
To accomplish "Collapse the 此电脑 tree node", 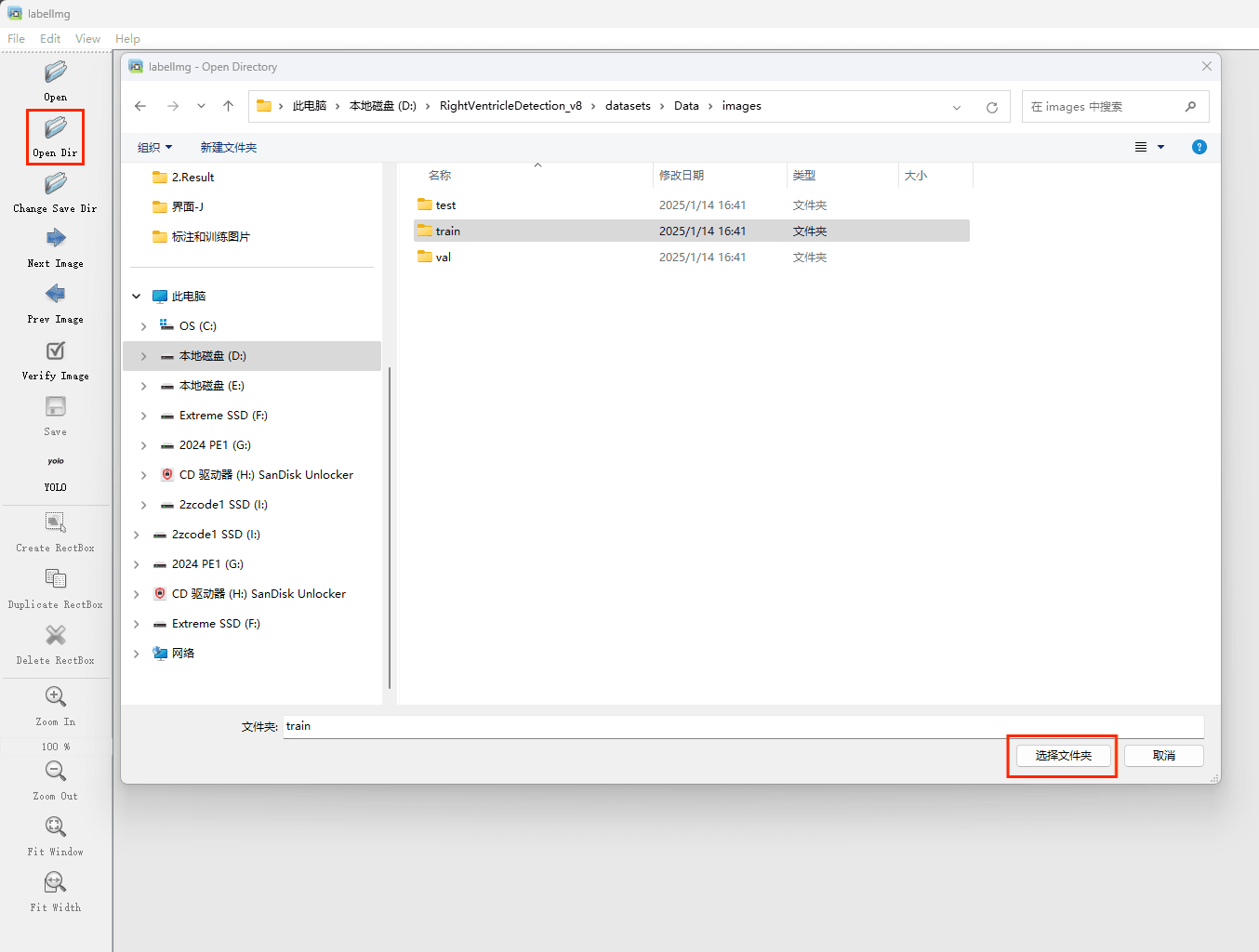I will tap(137, 297).
